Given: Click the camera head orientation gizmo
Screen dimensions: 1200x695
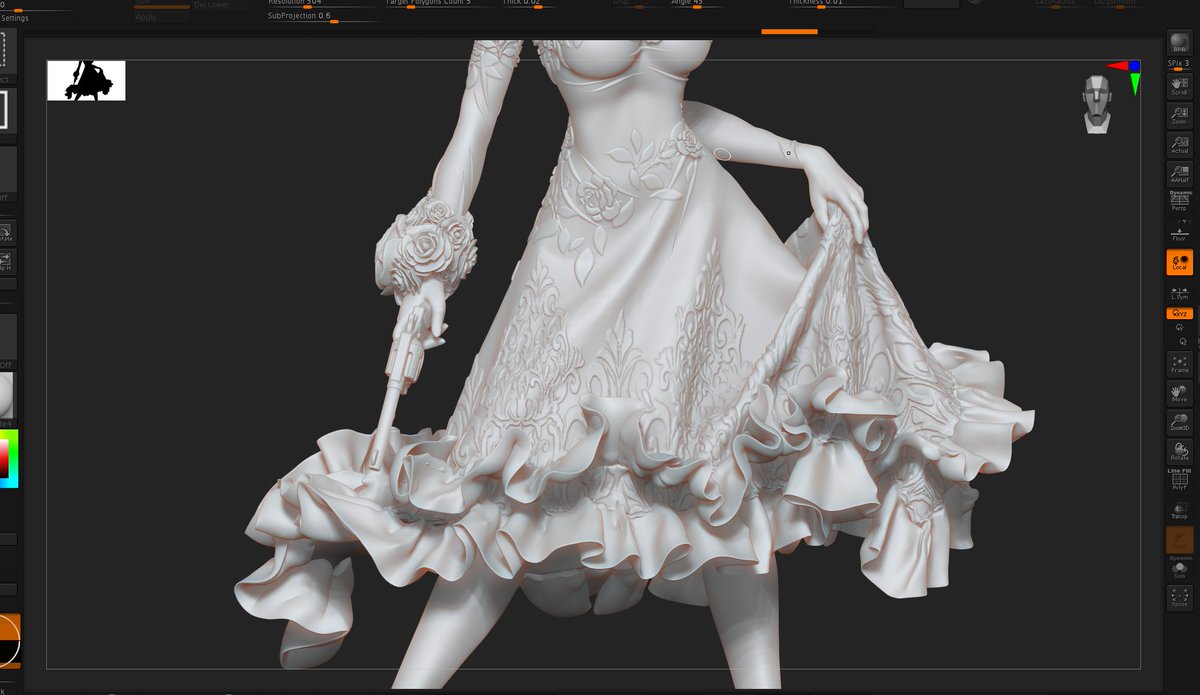Looking at the screenshot, I should [1097, 105].
